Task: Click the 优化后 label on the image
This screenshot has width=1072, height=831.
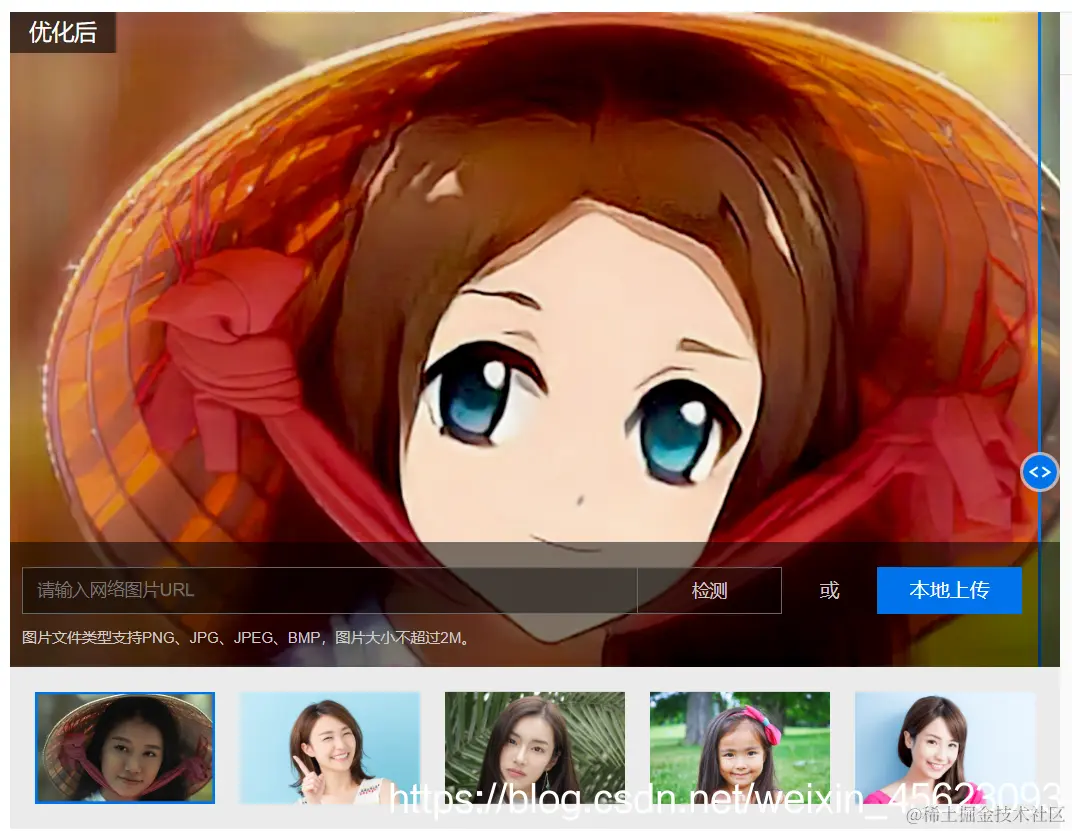Action: click(x=63, y=32)
